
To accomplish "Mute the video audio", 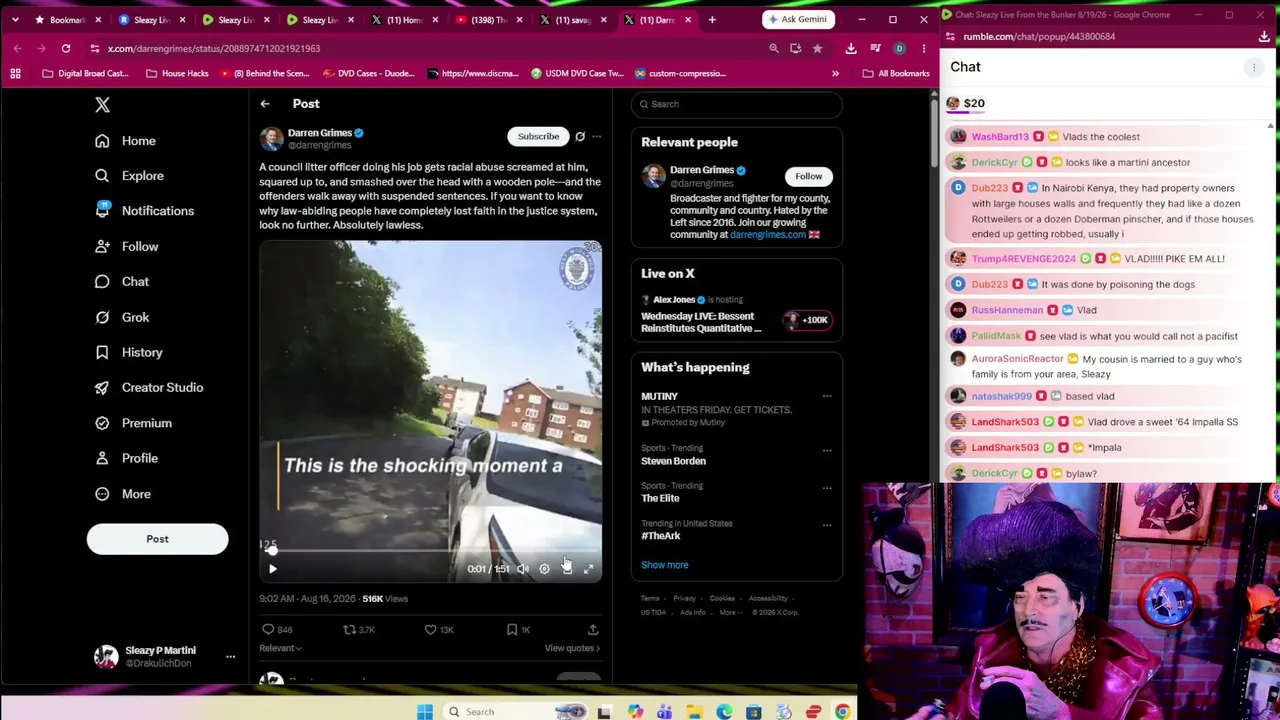I will [x=522, y=569].
